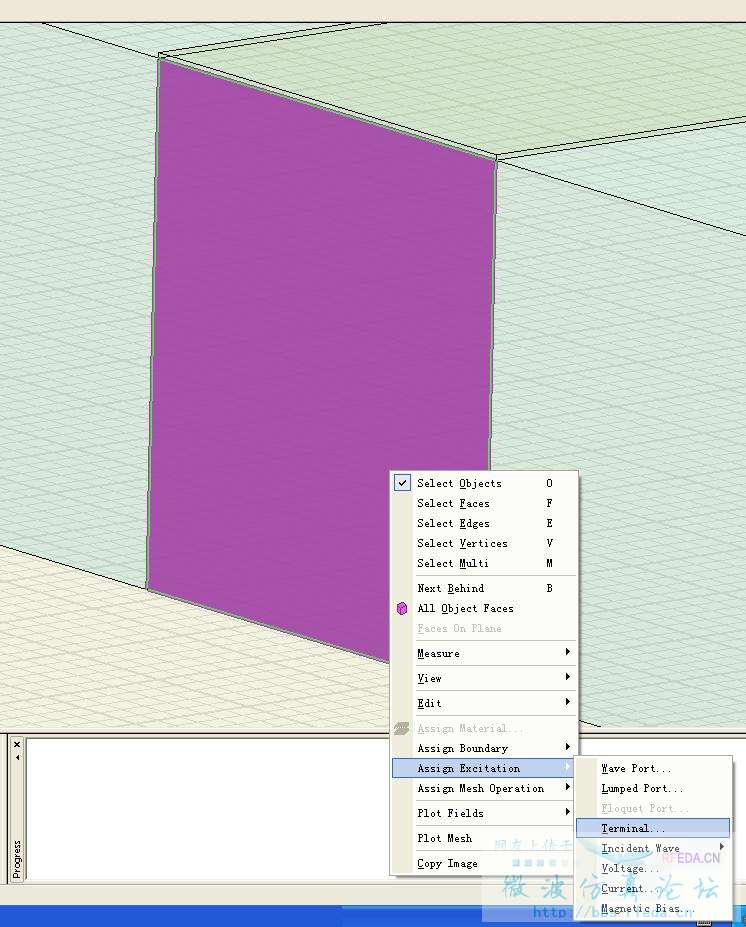Choose Select Faces in context menu
The width and height of the screenshot is (746, 927).
[484, 503]
